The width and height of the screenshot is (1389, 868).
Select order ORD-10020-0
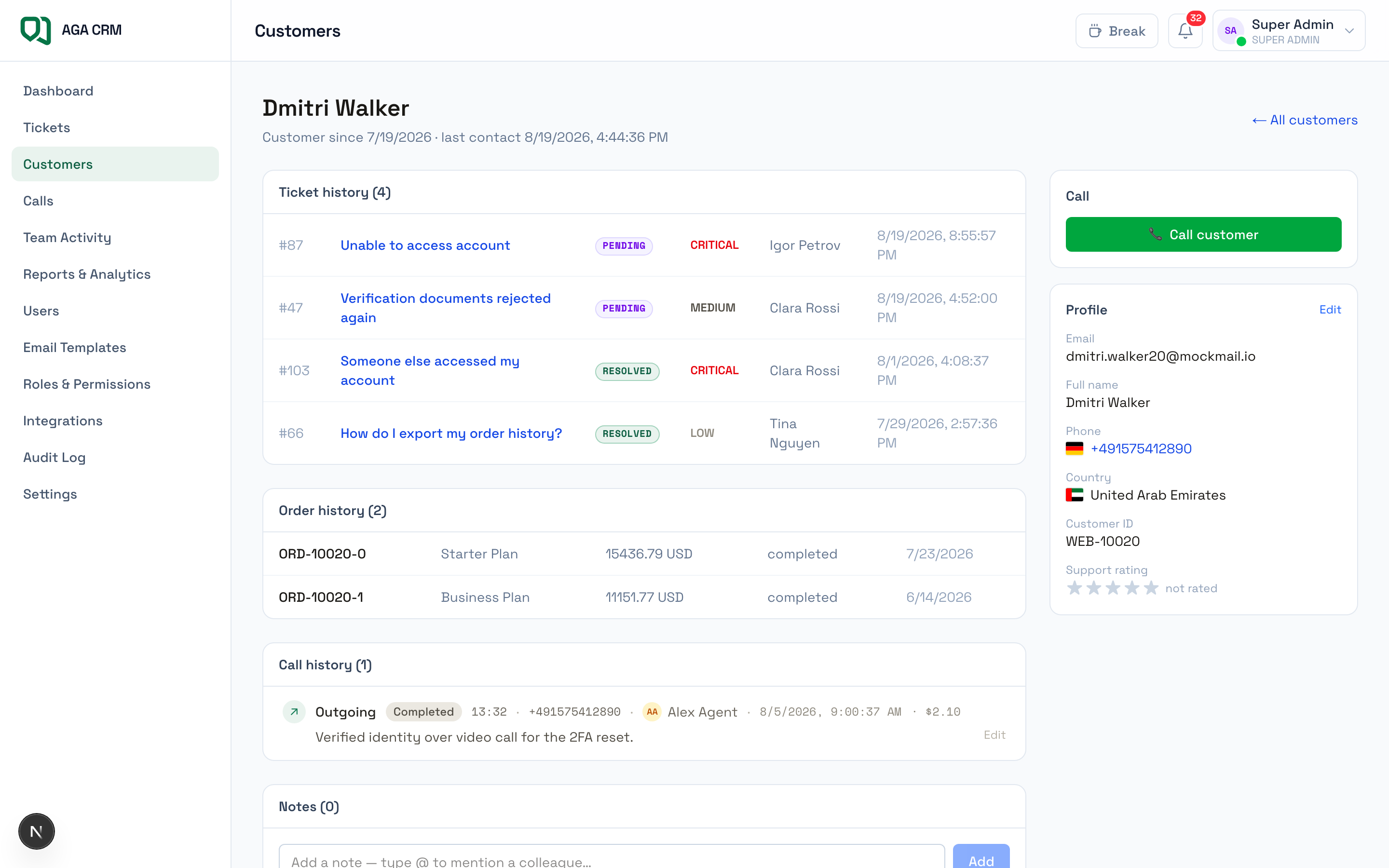(322, 554)
